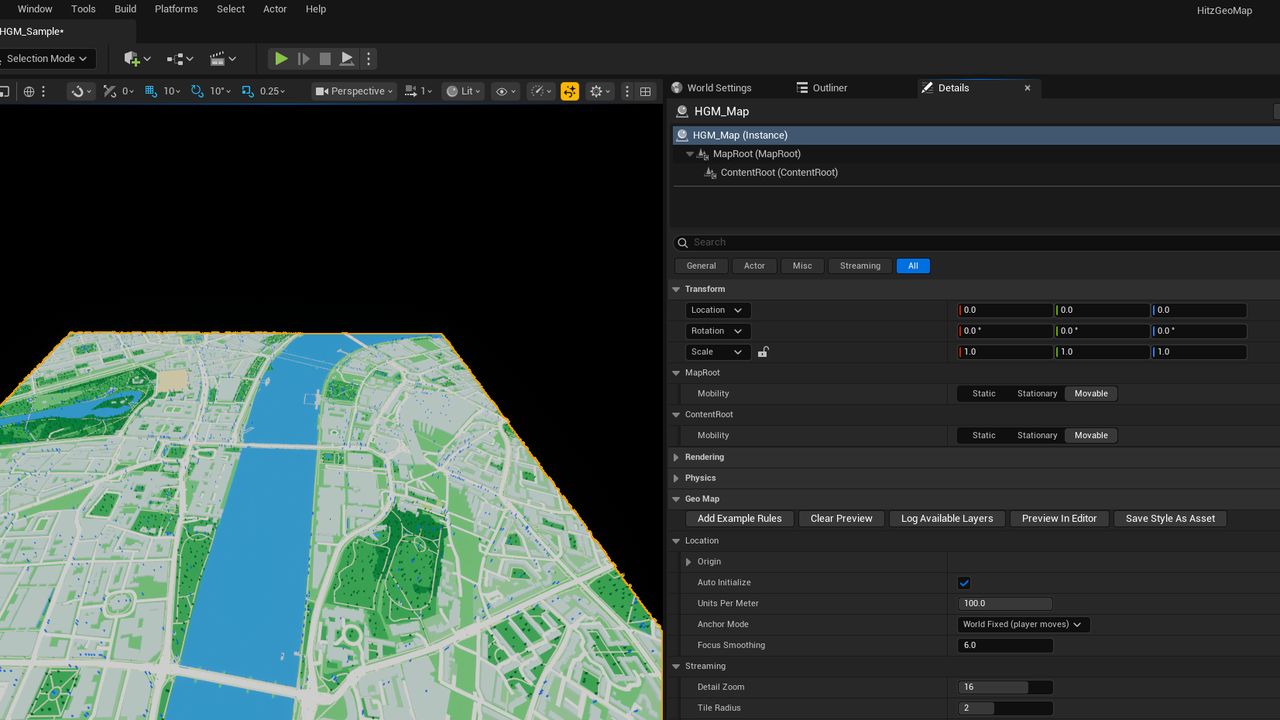The image size is (1280, 720).
Task: Toggle the rotation snap icon
Action: (x=197, y=91)
